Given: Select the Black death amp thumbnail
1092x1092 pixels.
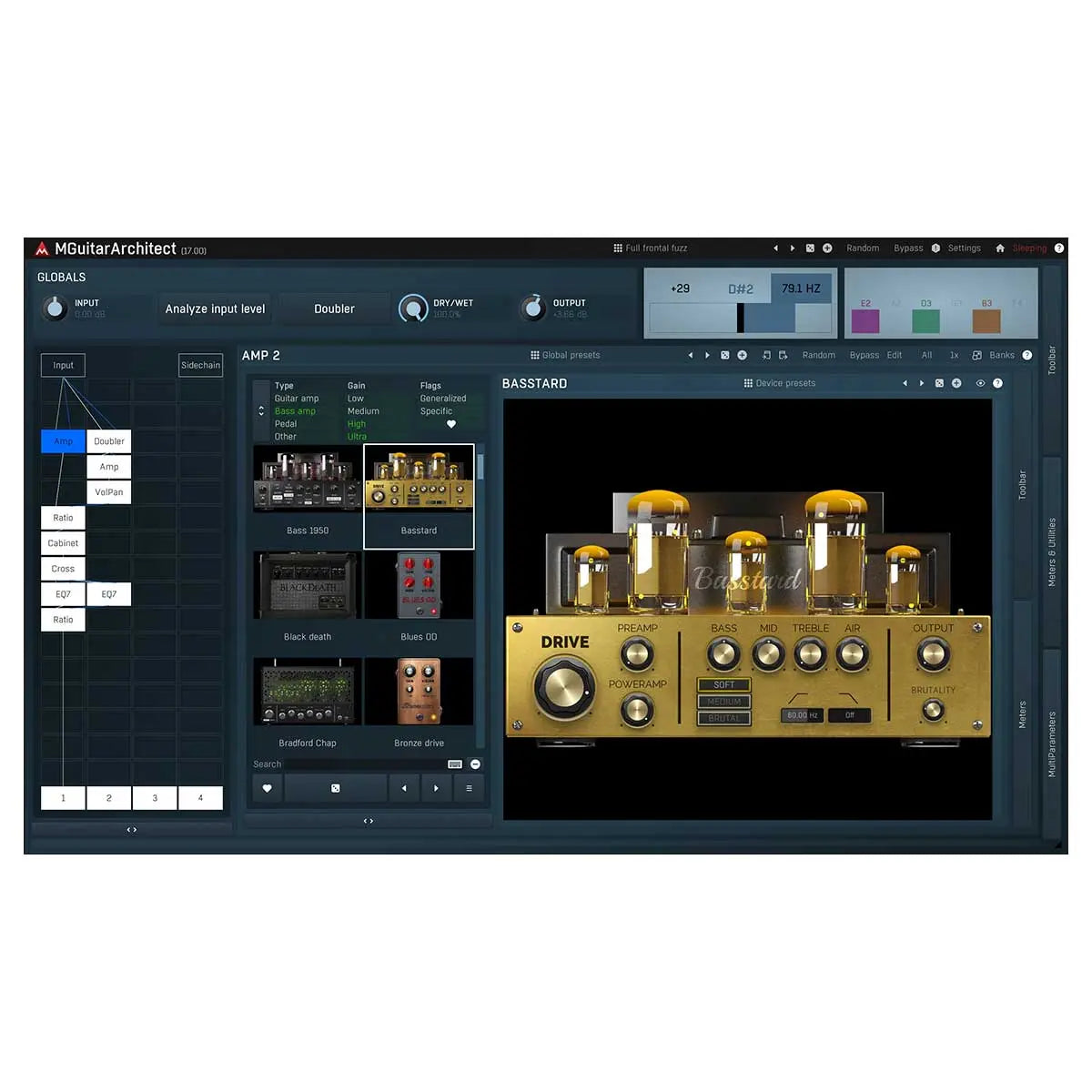Looking at the screenshot, I should point(308,587).
